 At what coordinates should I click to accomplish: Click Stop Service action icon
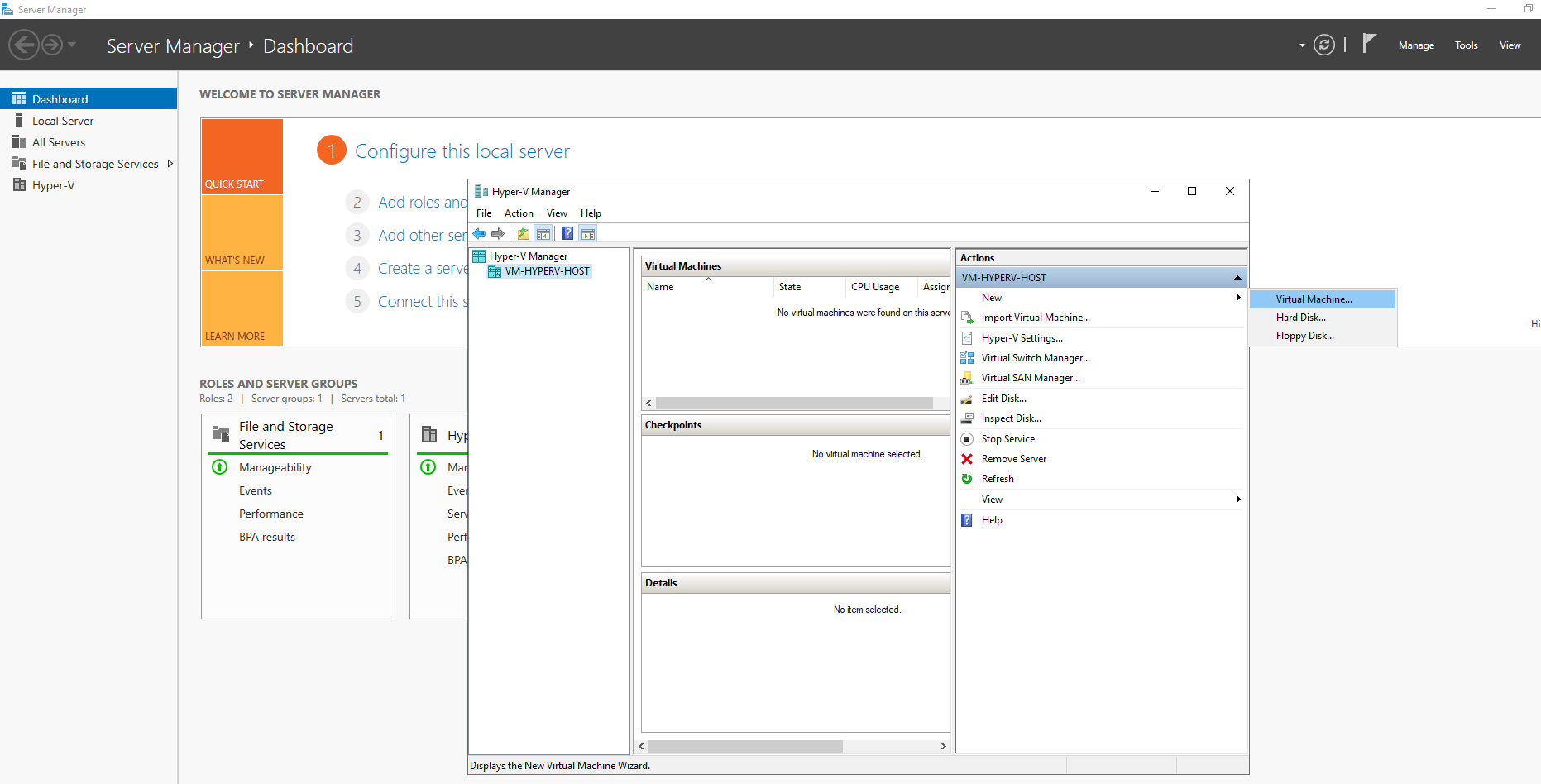967,439
